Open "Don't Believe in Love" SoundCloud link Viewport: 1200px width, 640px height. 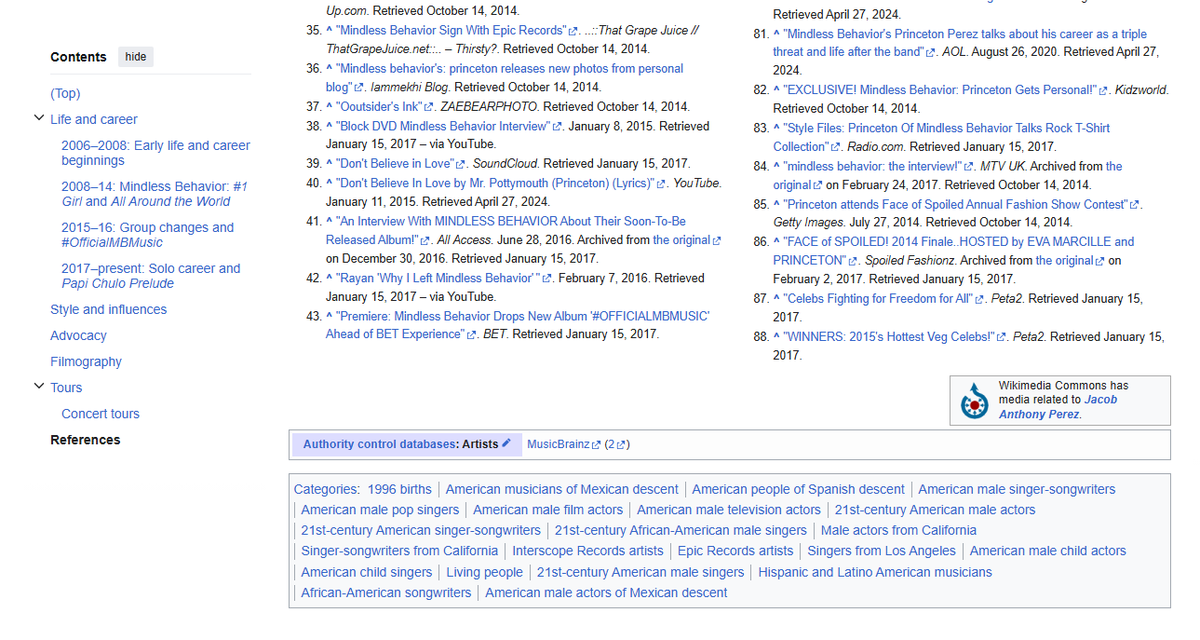402,164
